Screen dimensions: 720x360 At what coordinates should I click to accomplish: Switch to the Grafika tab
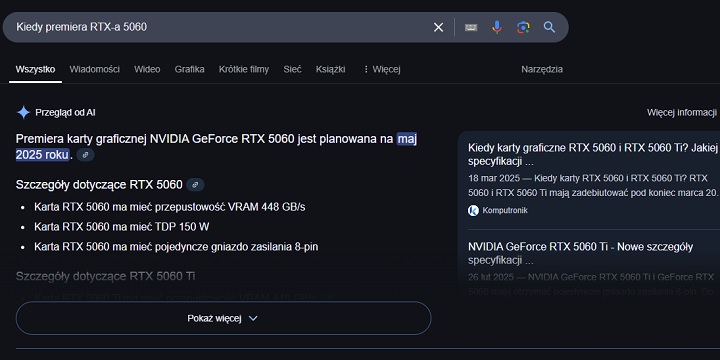(189, 69)
